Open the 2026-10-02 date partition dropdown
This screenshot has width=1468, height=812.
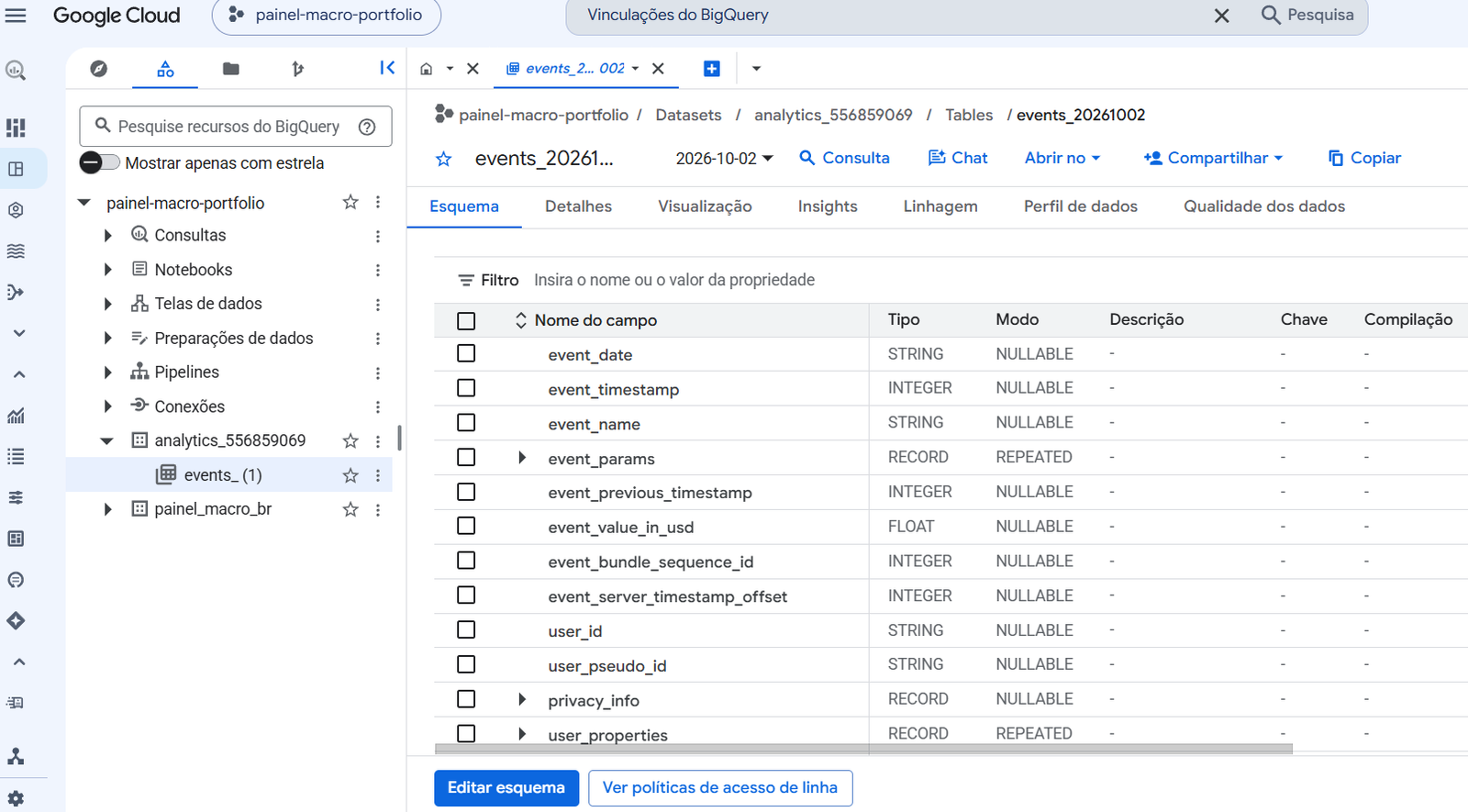click(x=725, y=159)
